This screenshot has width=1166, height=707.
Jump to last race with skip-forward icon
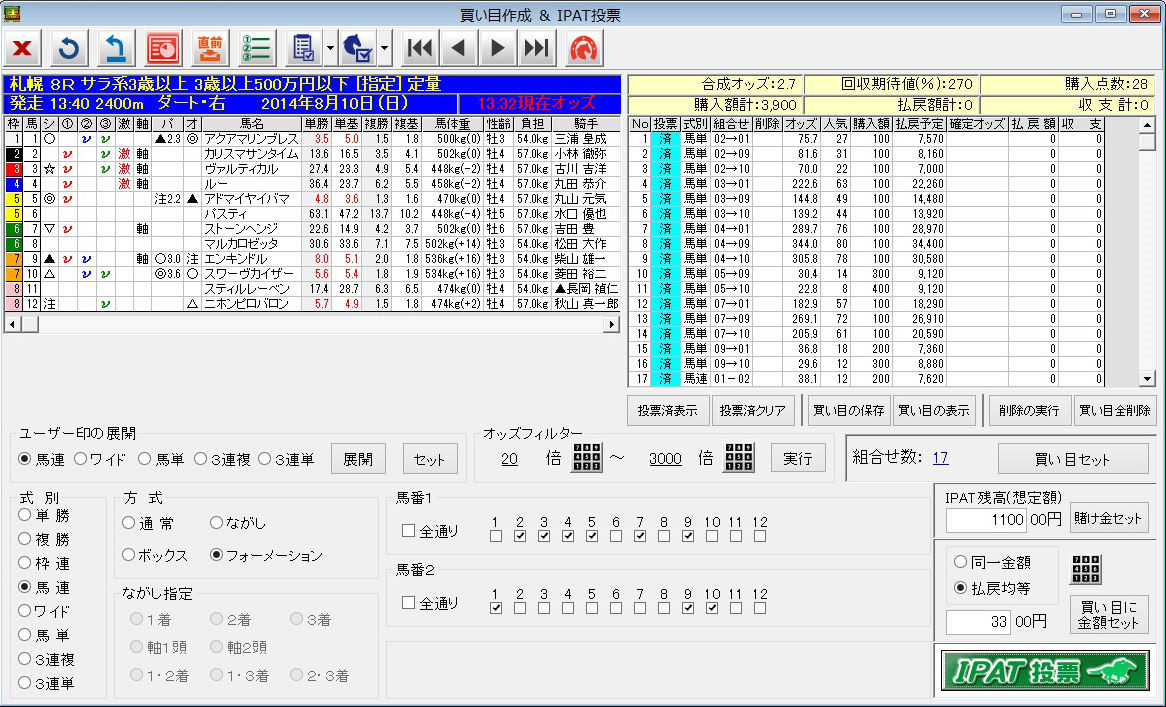[x=536, y=49]
